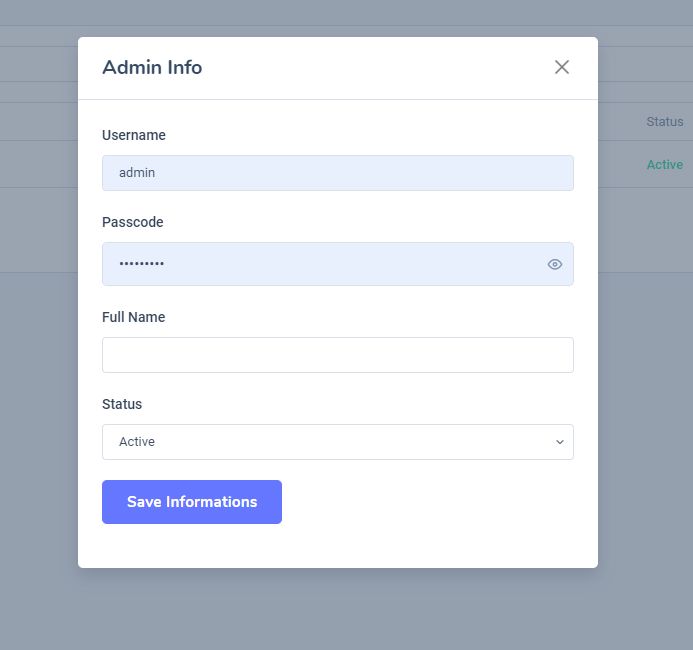Click the empty Full Name field
The image size is (693, 650).
coord(337,355)
